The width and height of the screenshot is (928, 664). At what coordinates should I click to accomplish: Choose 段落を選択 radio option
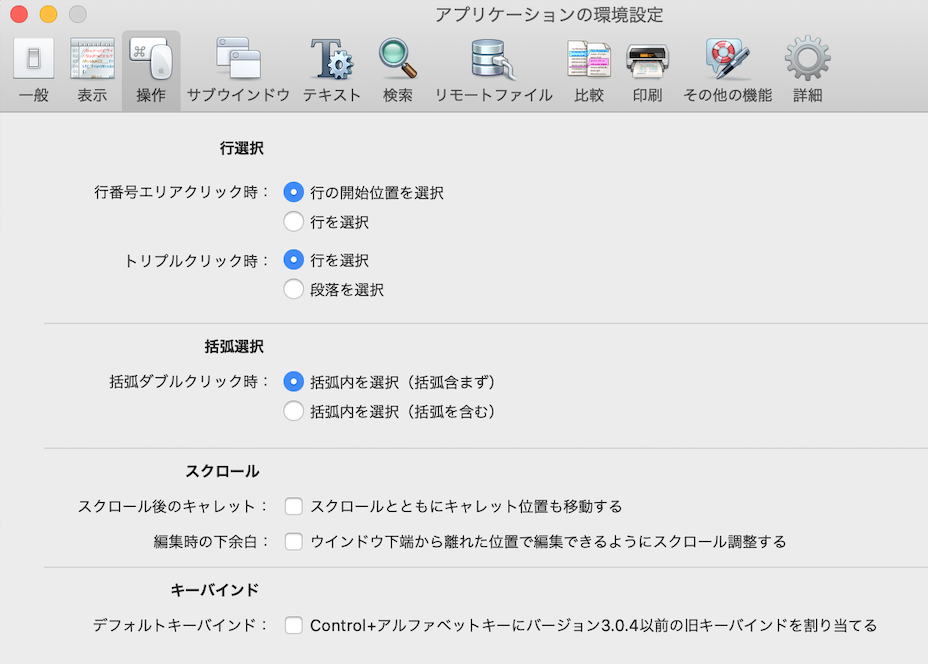294,289
